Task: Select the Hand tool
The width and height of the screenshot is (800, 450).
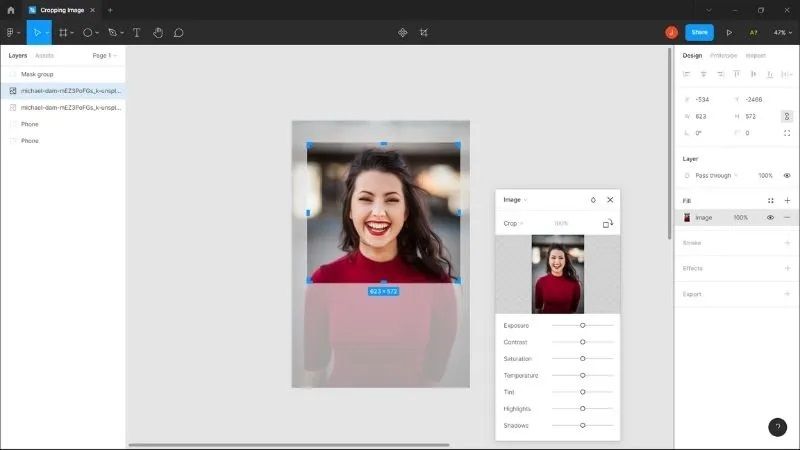Action: pyautogui.click(x=158, y=32)
